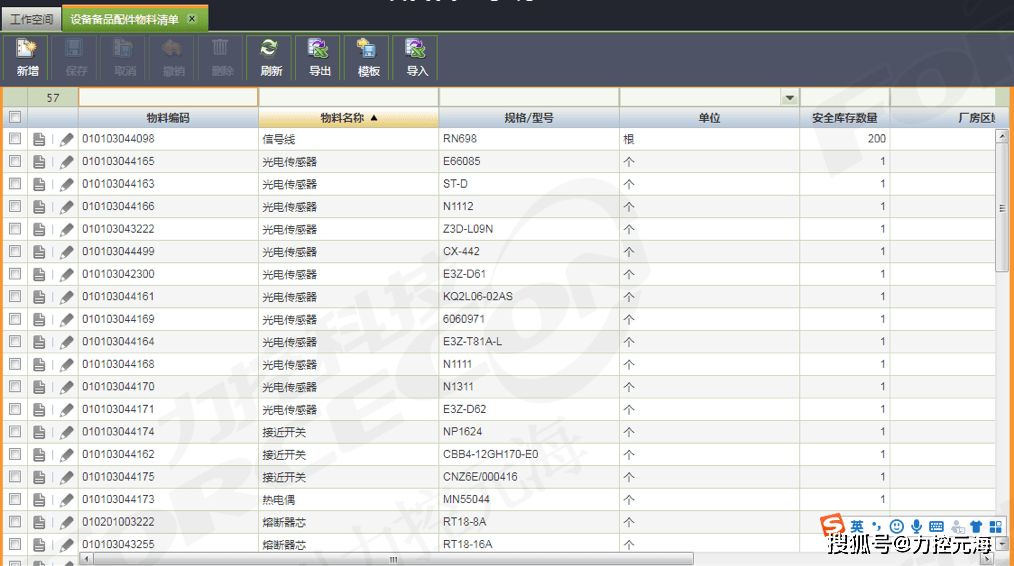
Task: Check the box for row 010103044171
Action: [x=15, y=409]
